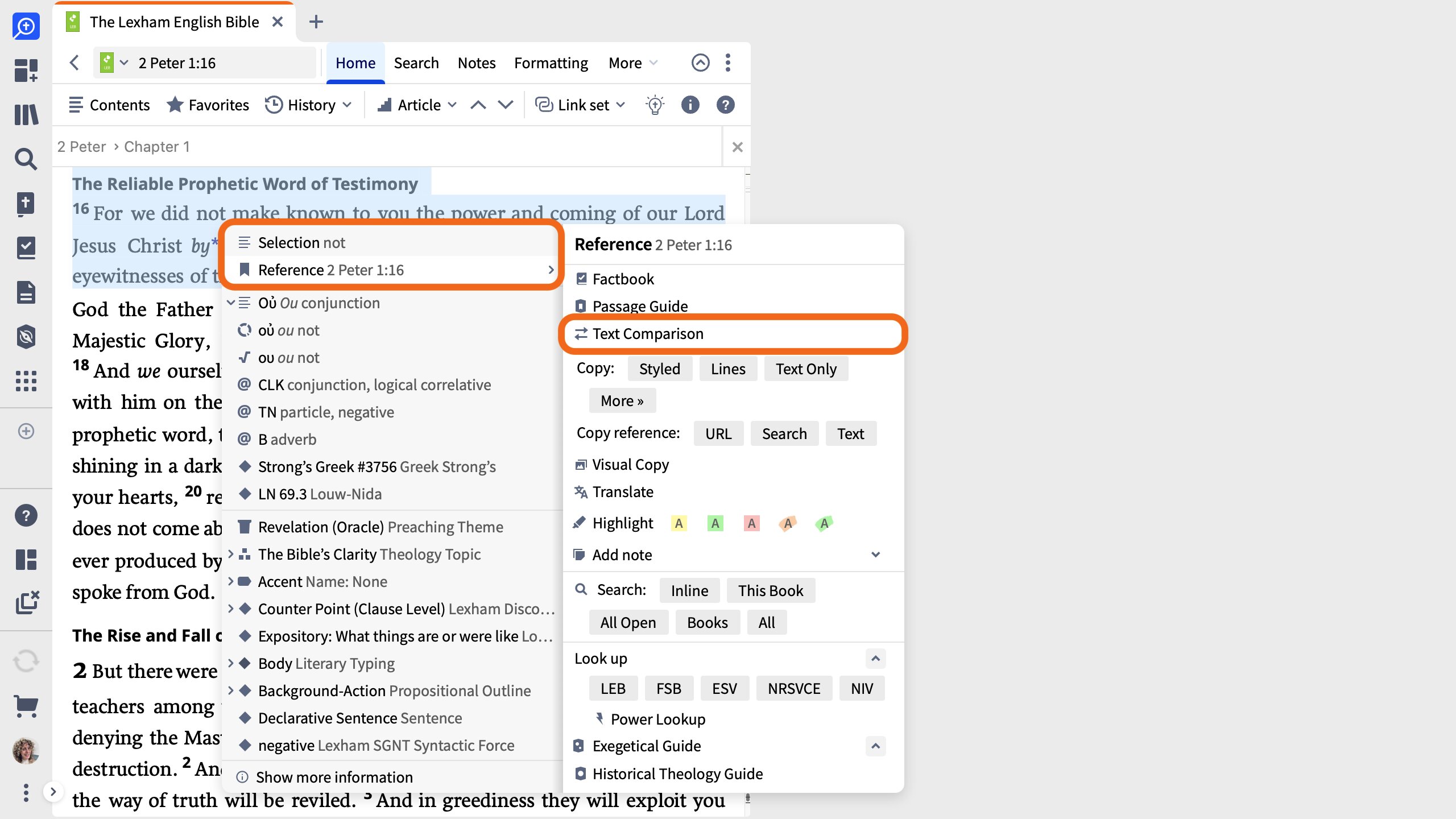This screenshot has width=1456, height=819.
Task: Click the ESV look up button
Action: (725, 688)
